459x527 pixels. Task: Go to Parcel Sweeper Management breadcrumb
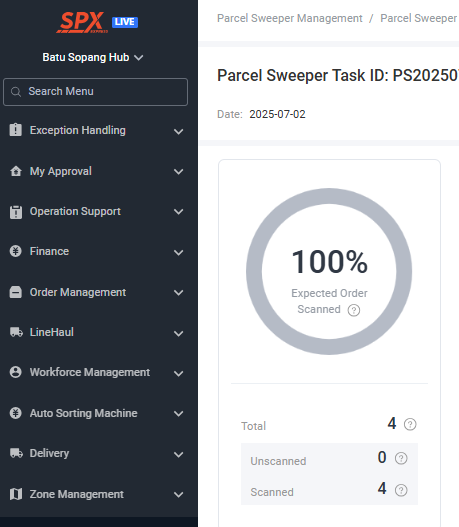[x=290, y=18]
